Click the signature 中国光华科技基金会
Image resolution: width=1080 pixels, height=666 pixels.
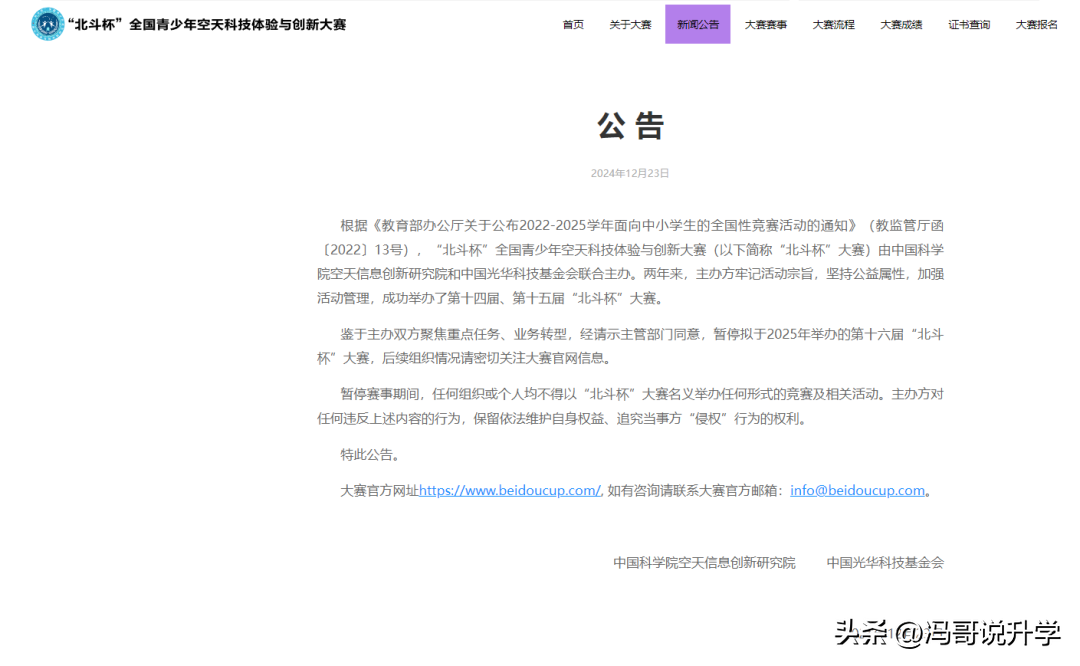[885, 563]
